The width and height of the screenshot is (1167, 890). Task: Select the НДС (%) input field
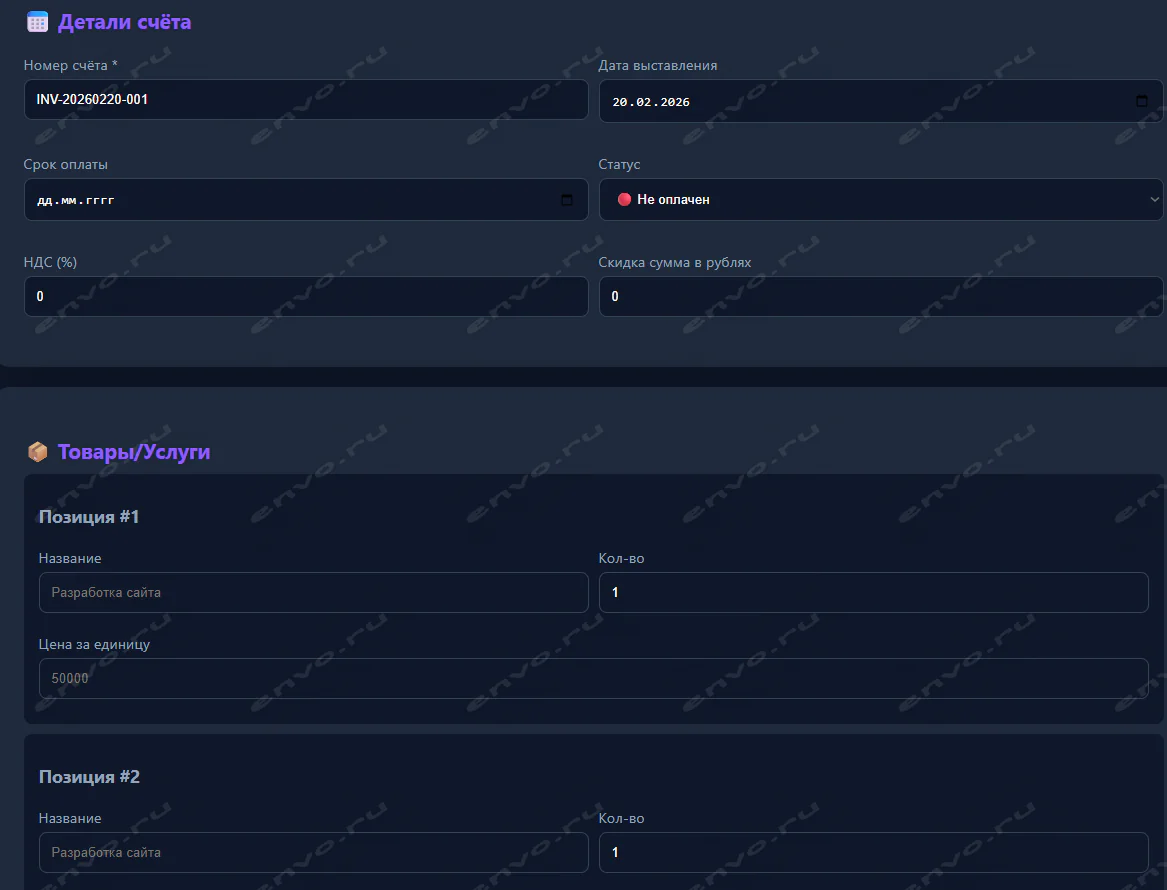click(x=305, y=297)
